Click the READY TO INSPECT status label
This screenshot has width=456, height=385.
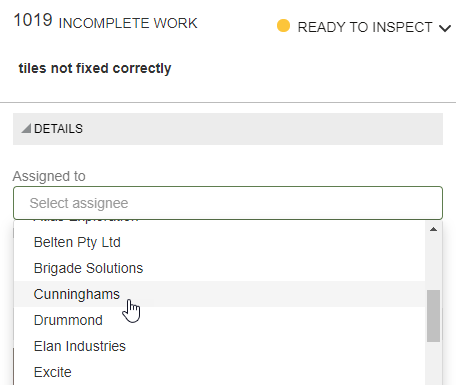click(x=365, y=27)
